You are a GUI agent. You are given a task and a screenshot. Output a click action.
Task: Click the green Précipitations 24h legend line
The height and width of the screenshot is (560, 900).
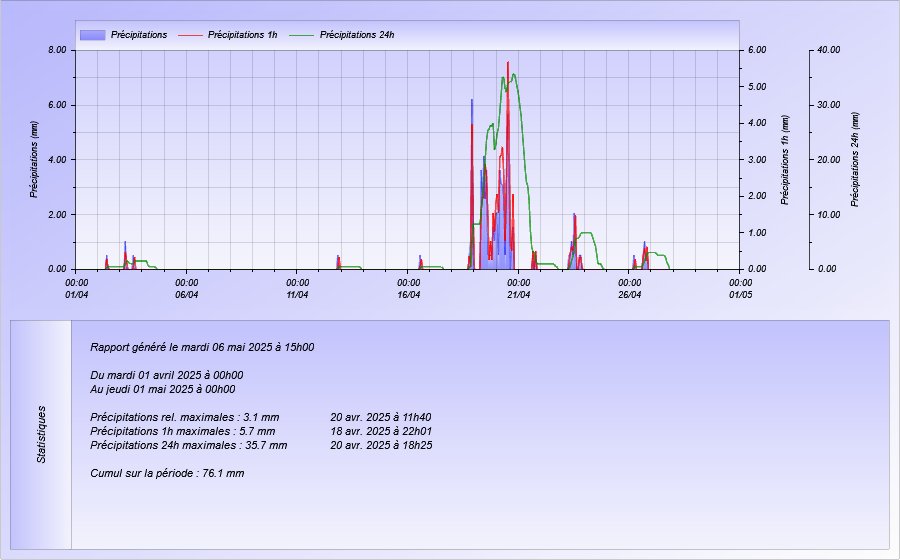(x=301, y=35)
